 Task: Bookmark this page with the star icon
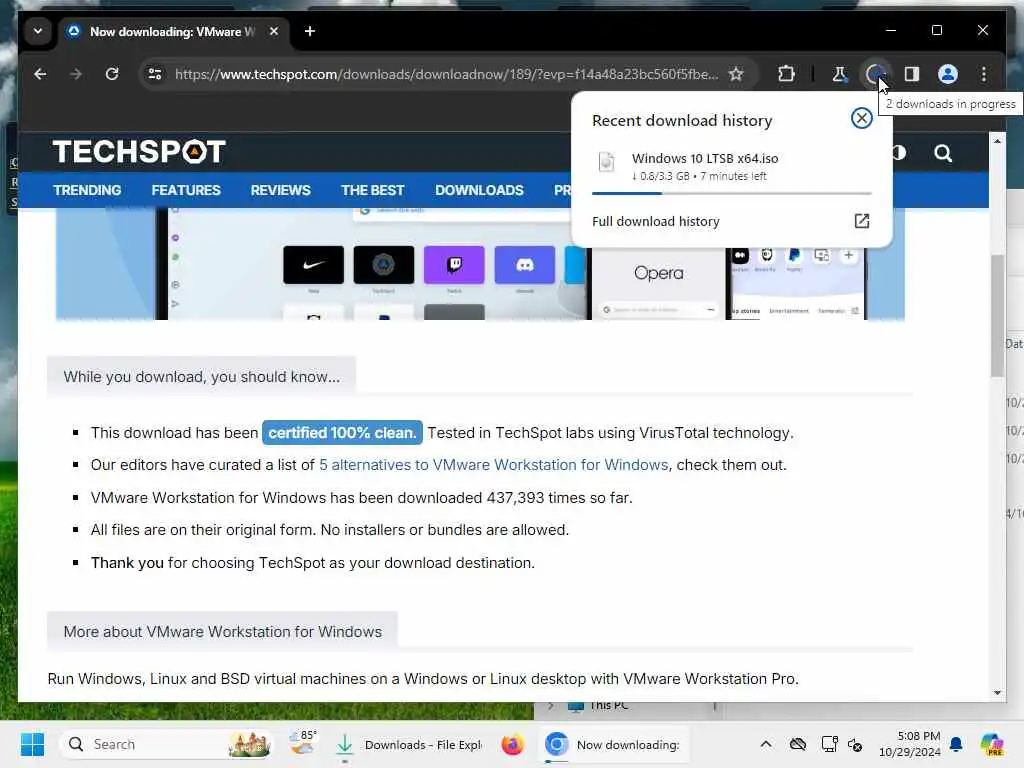coord(736,74)
